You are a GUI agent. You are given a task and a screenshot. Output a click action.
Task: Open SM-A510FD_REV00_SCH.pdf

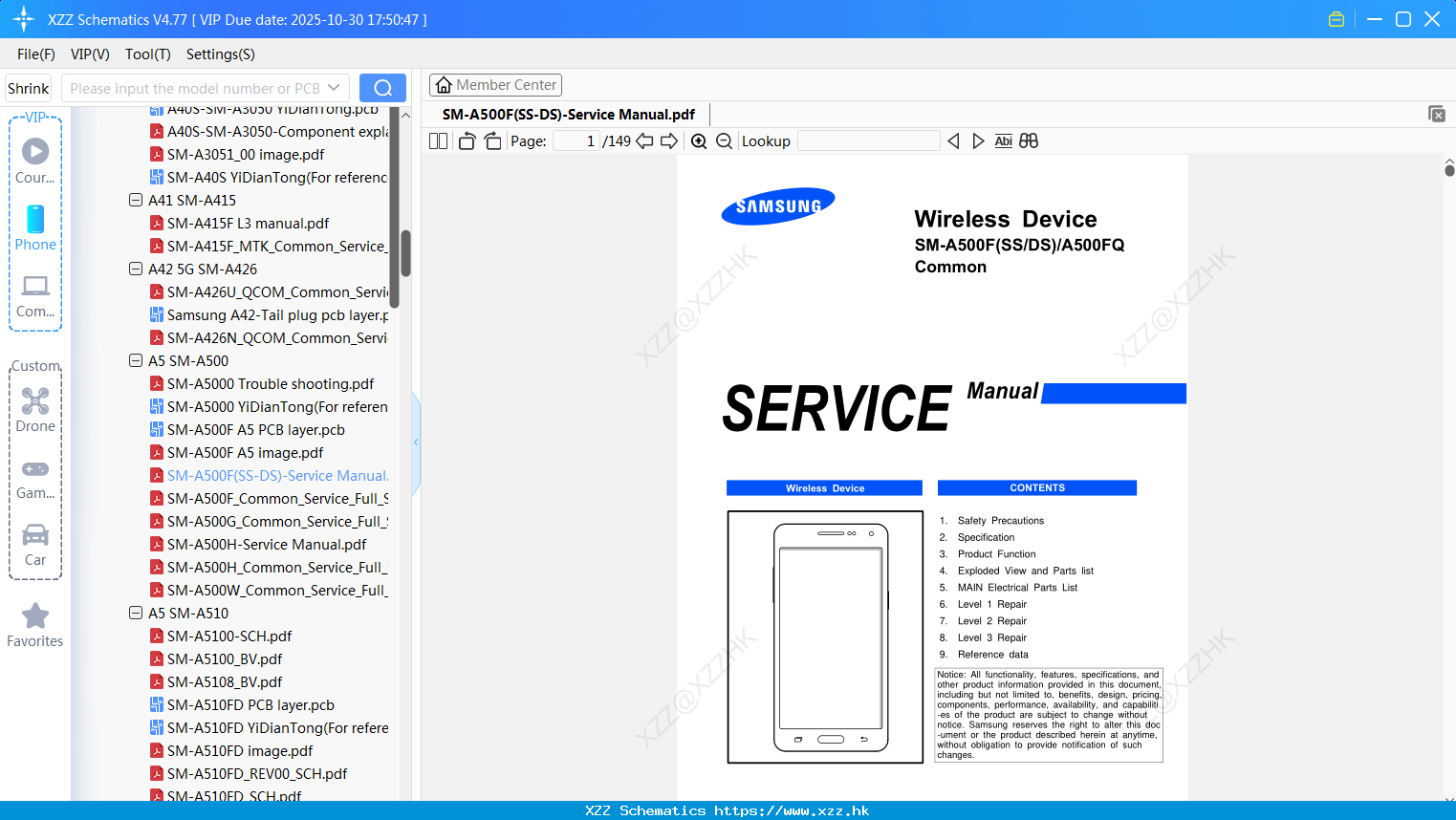(249, 774)
